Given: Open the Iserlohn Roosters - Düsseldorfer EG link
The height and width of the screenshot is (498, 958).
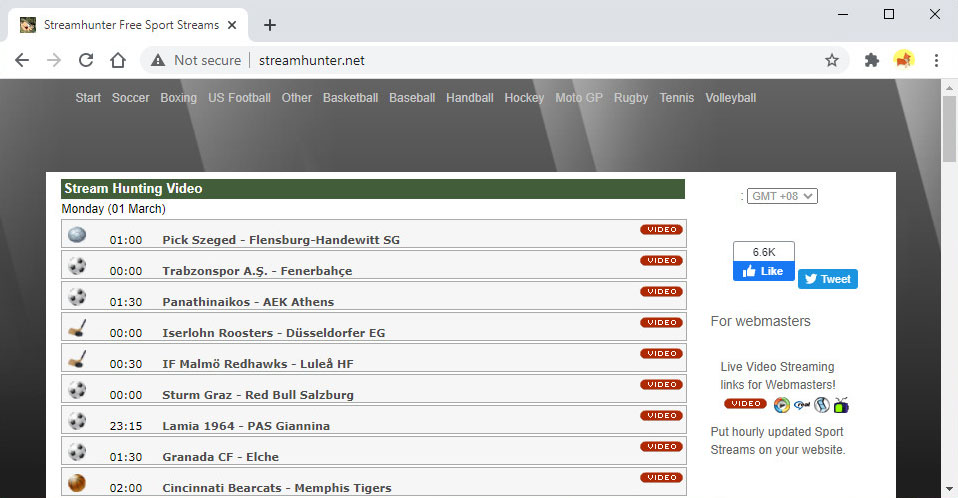Looking at the screenshot, I should pos(274,333).
